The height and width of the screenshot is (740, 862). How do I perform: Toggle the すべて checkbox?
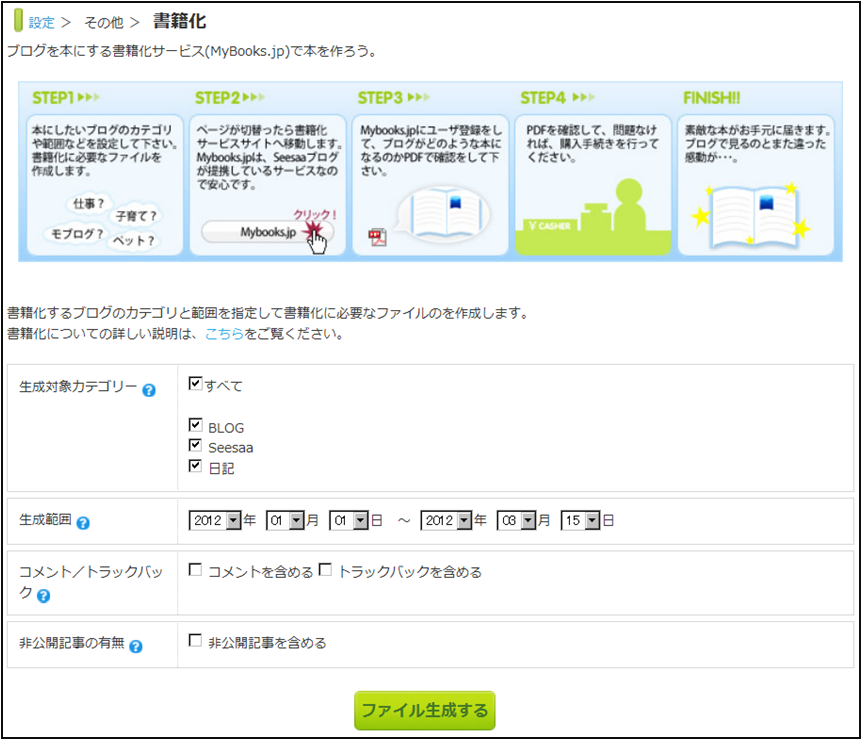tap(195, 384)
